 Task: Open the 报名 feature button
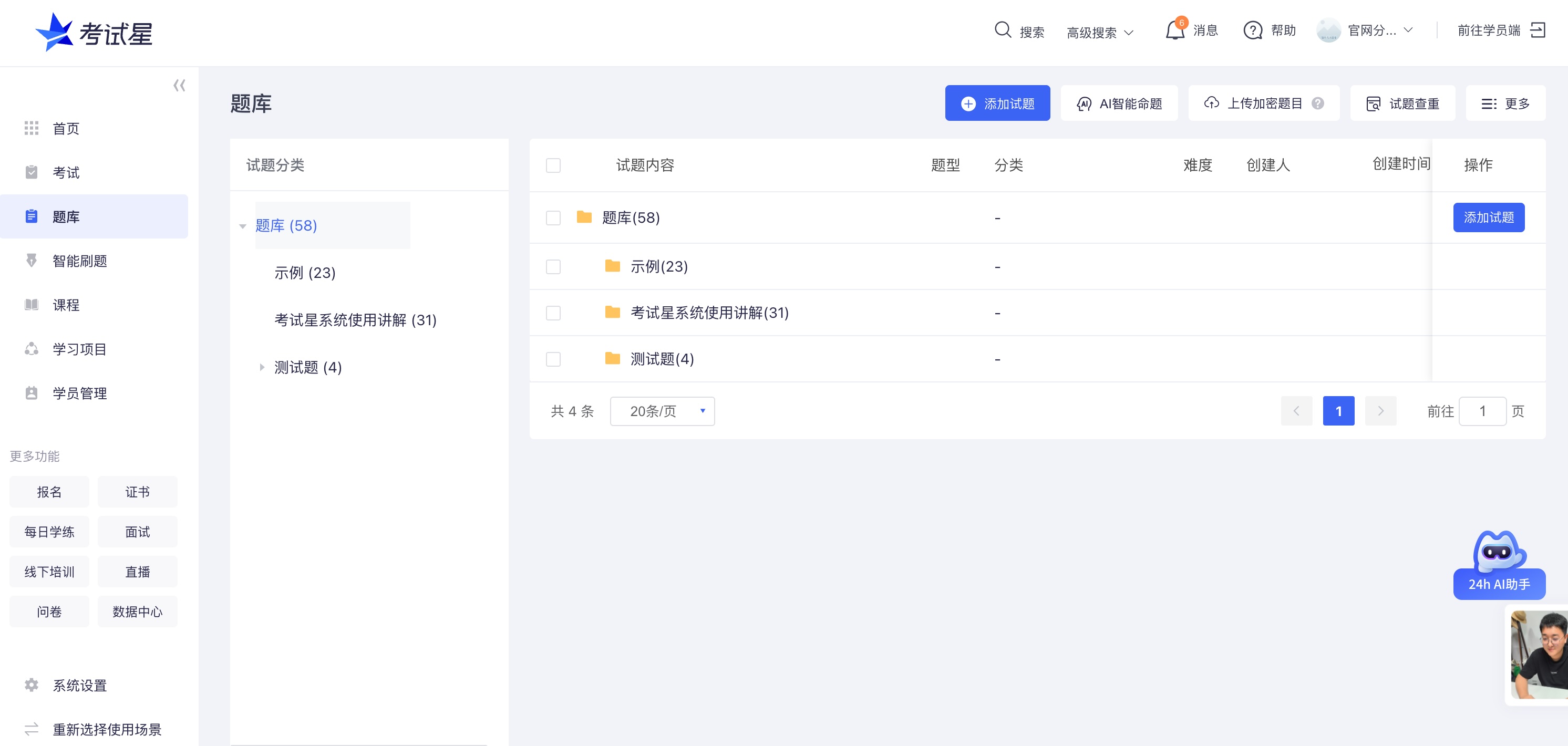click(49, 492)
